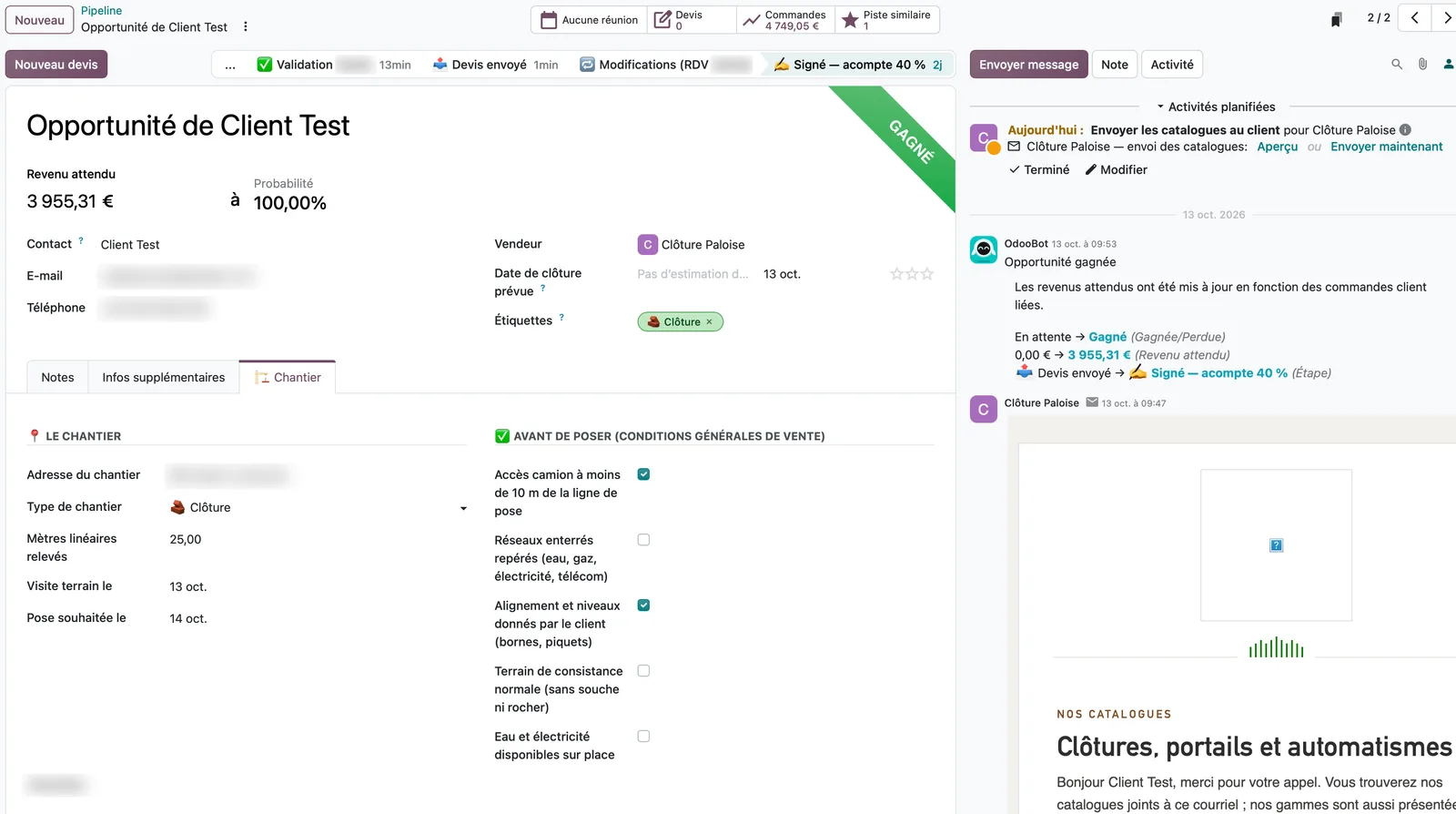The image size is (1456, 814).
Task: Click the opportunity title Opportunité de Client Test
Action: pos(187,126)
